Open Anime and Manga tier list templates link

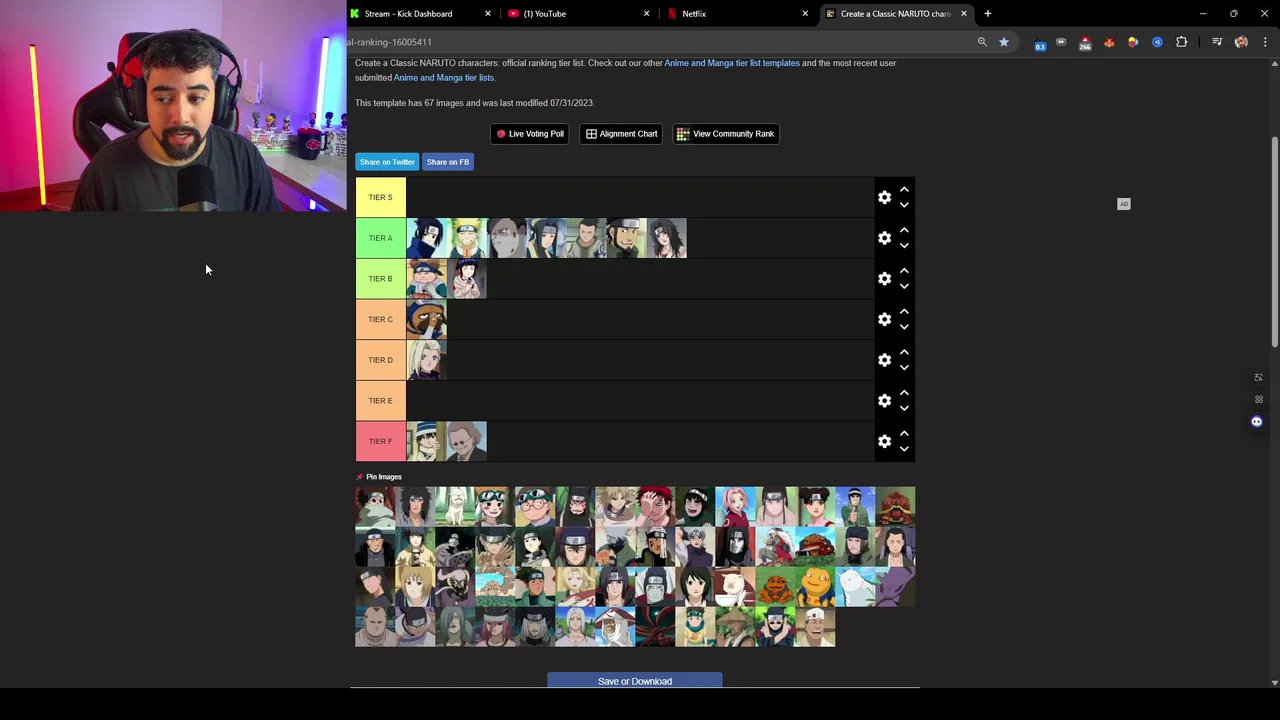732,63
